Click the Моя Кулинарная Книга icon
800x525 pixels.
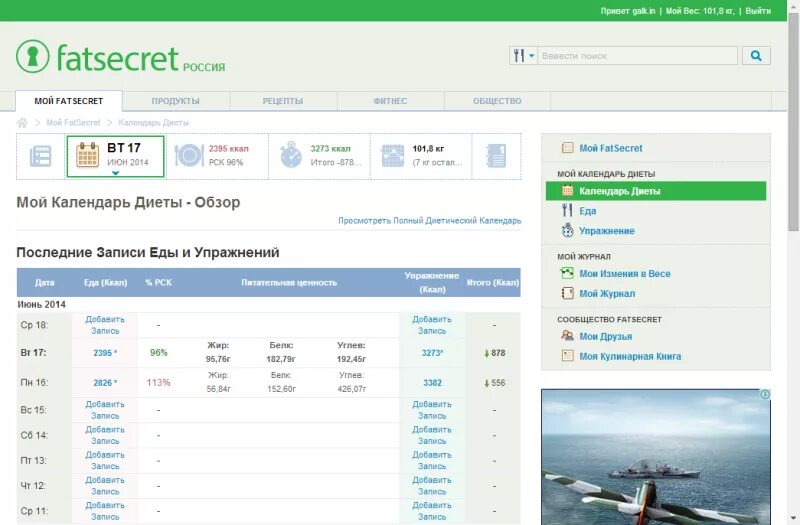pyautogui.click(x=567, y=356)
